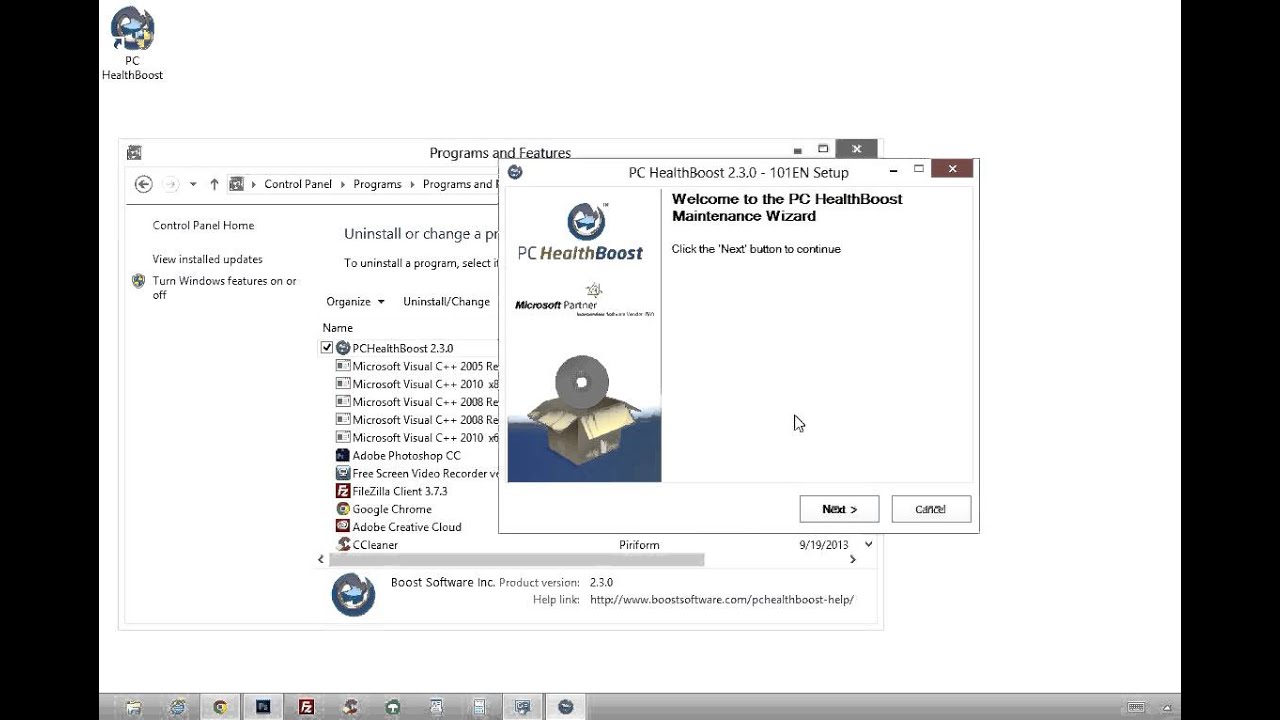Select the Google Chrome list icon
The image size is (1280, 720).
[x=343, y=509]
